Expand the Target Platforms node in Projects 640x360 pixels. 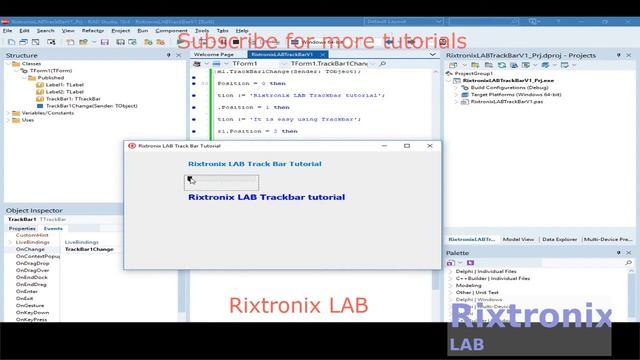(456, 95)
